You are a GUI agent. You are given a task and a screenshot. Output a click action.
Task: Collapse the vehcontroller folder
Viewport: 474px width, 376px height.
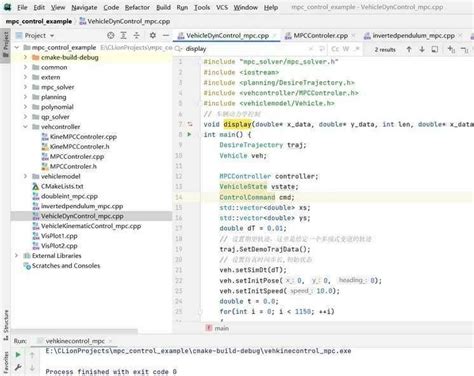pyautogui.click(x=25, y=127)
